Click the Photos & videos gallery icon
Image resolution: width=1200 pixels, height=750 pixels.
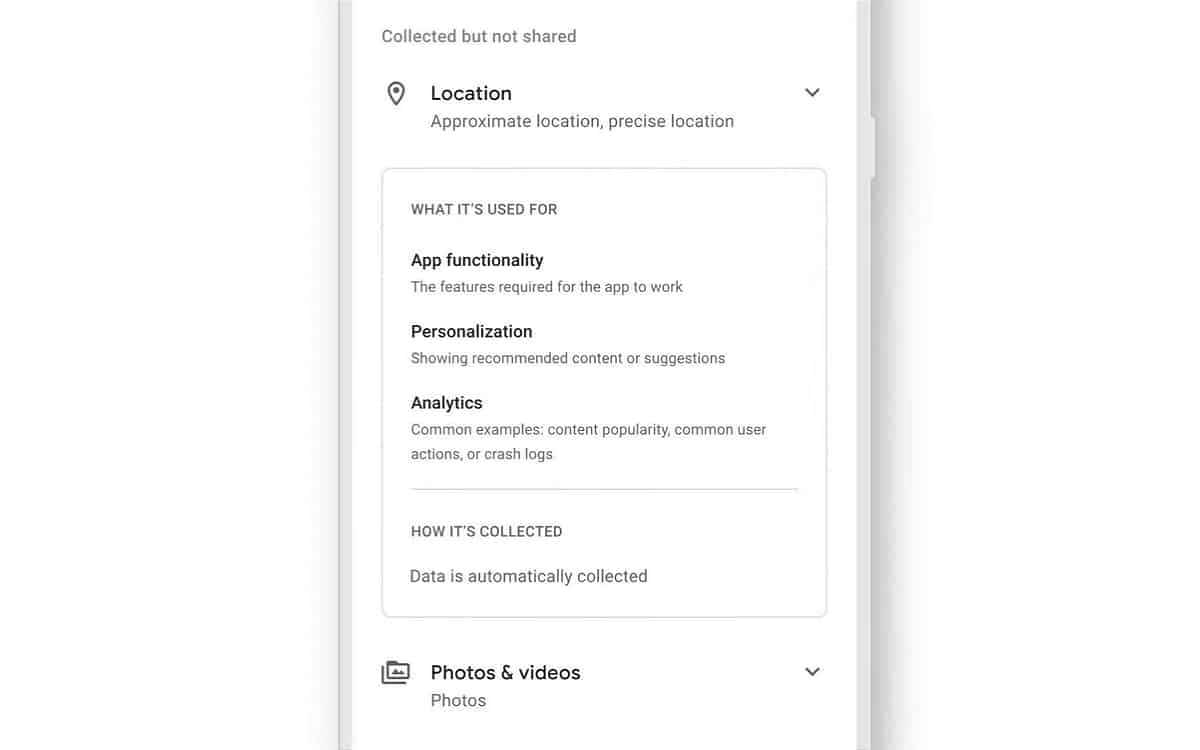(x=396, y=672)
